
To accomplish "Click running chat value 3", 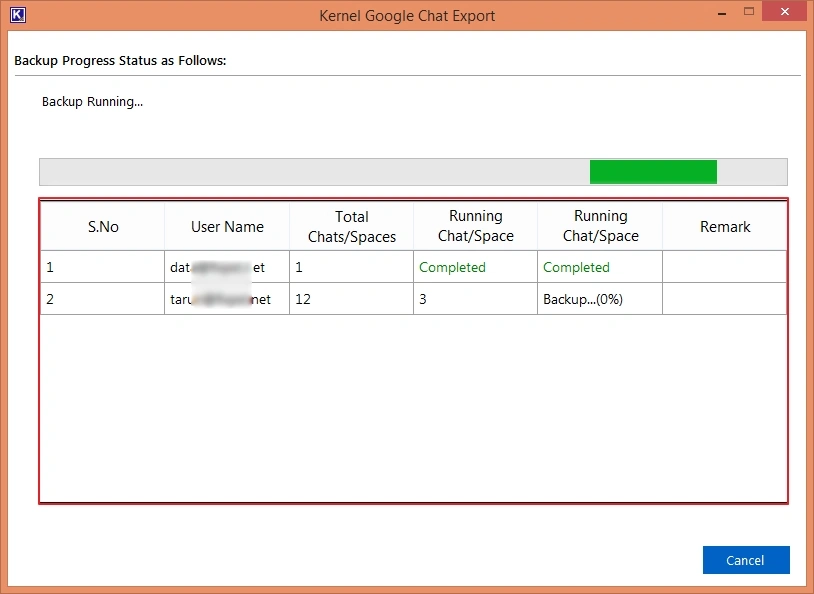I will click(476, 299).
